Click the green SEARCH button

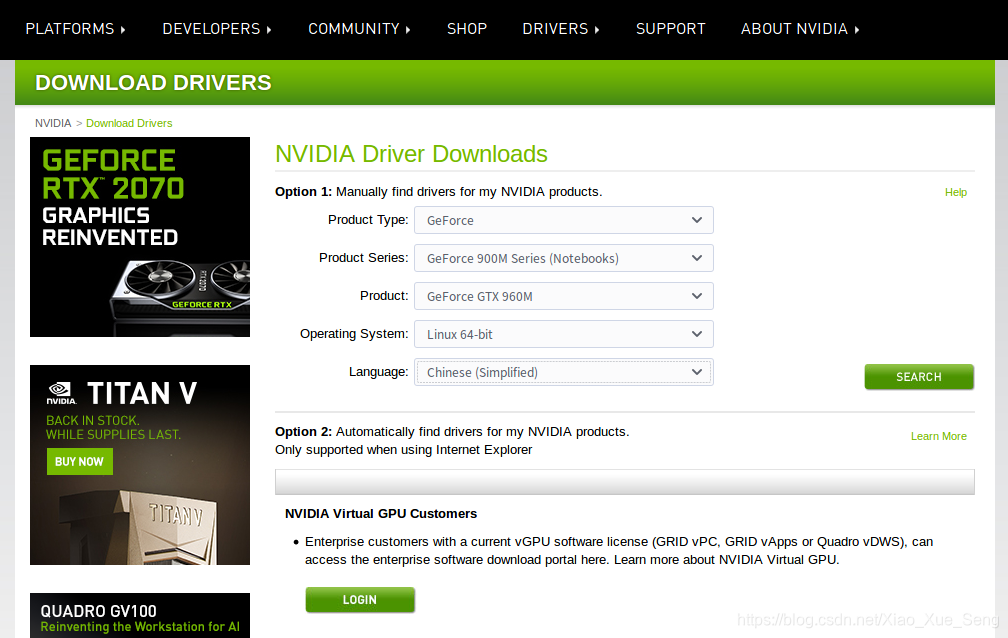pyautogui.click(x=919, y=377)
